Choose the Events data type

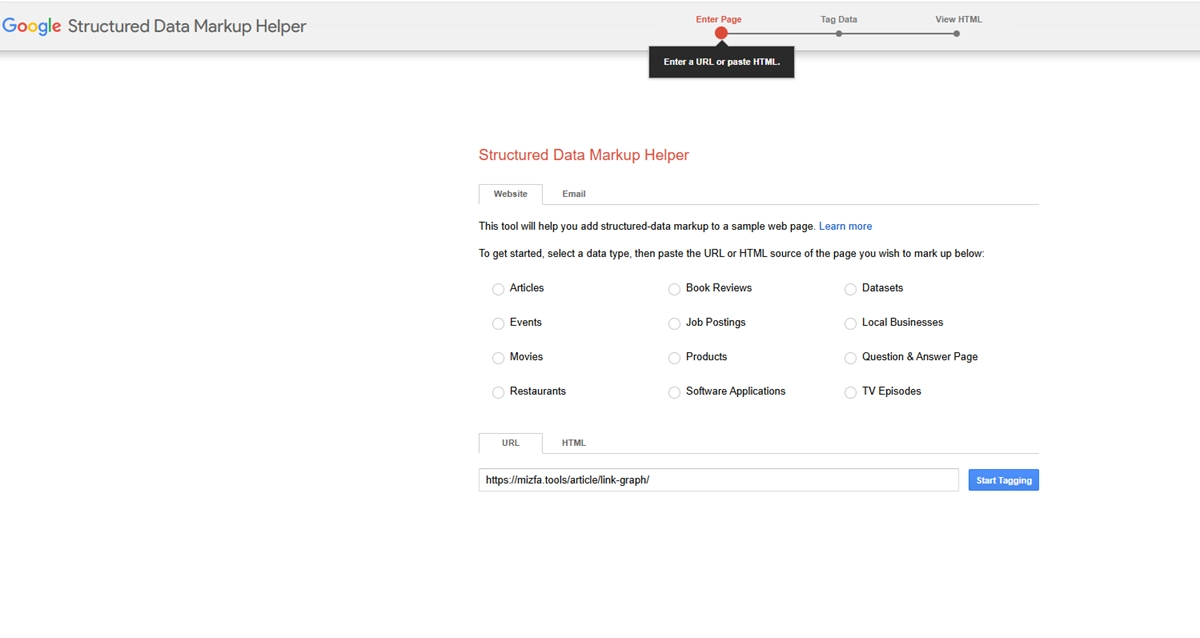tap(498, 323)
